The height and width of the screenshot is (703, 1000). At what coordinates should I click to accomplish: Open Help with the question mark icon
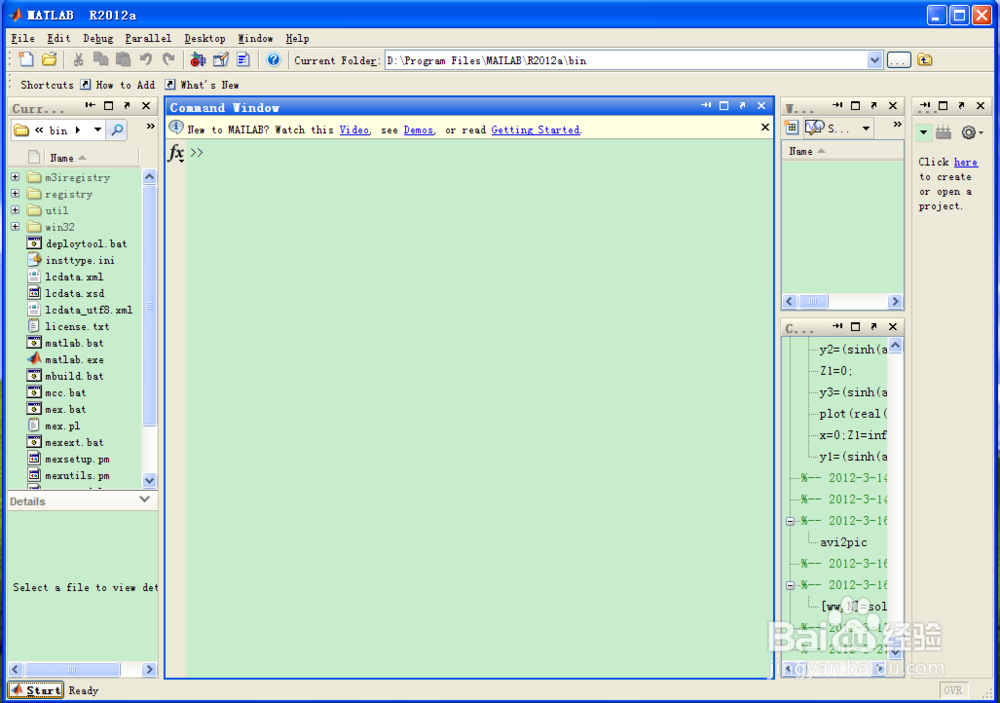[273, 59]
